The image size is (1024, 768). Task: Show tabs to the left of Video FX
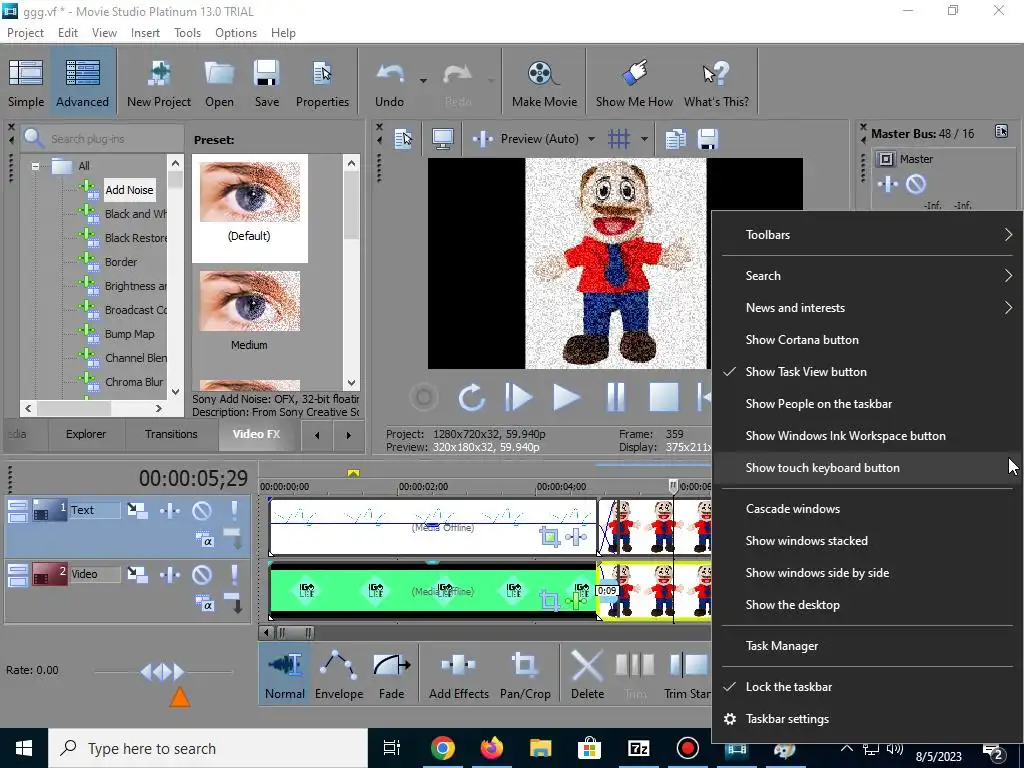pyautogui.click(x=317, y=435)
